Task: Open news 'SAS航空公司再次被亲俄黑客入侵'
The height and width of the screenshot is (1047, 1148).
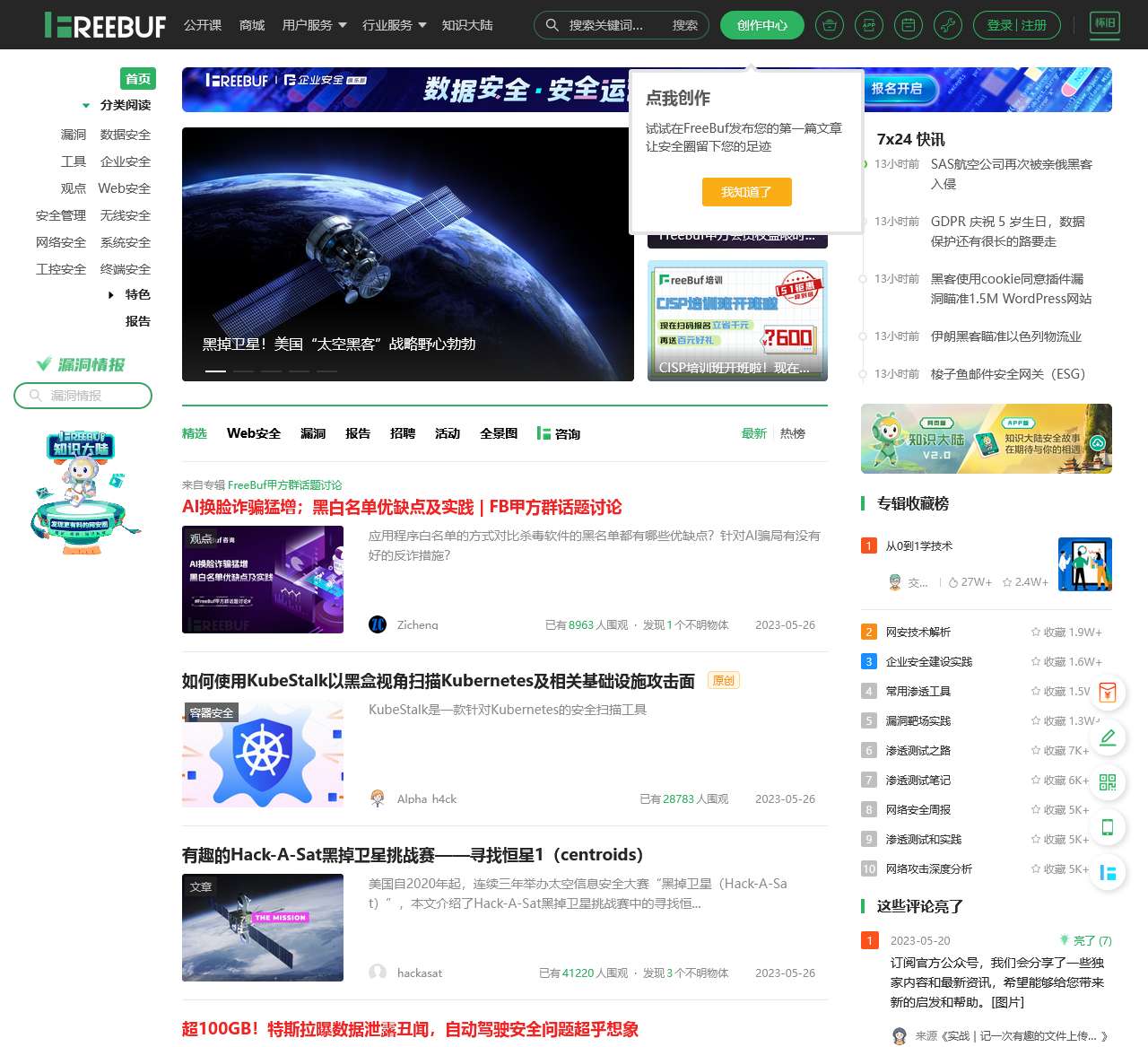Action: (x=1012, y=174)
